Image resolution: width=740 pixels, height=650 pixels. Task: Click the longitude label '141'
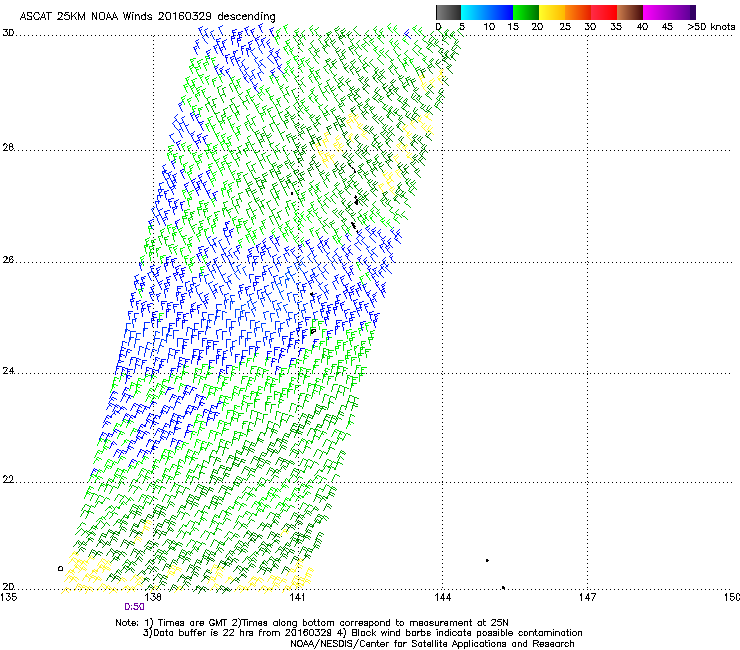point(297,597)
